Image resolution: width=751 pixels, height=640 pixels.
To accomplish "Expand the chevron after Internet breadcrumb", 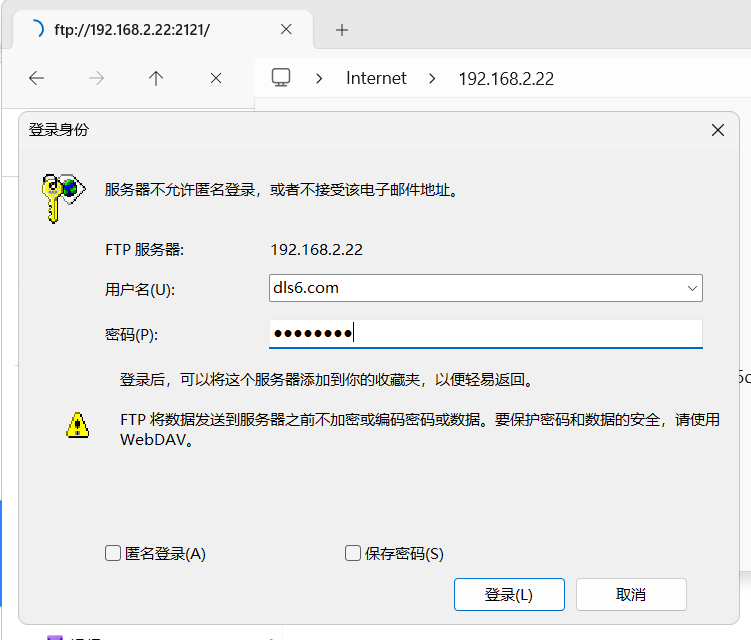I will coord(432,78).
